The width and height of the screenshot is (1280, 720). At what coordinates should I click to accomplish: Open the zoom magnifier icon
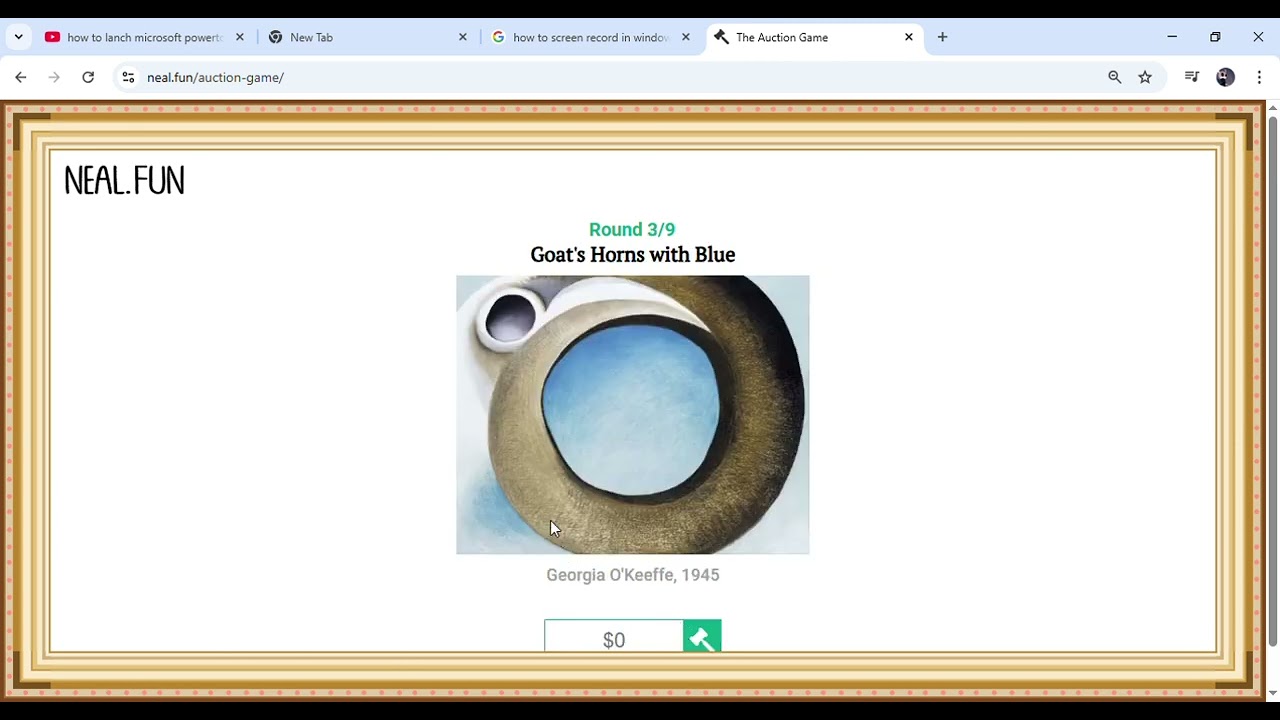(x=1115, y=77)
